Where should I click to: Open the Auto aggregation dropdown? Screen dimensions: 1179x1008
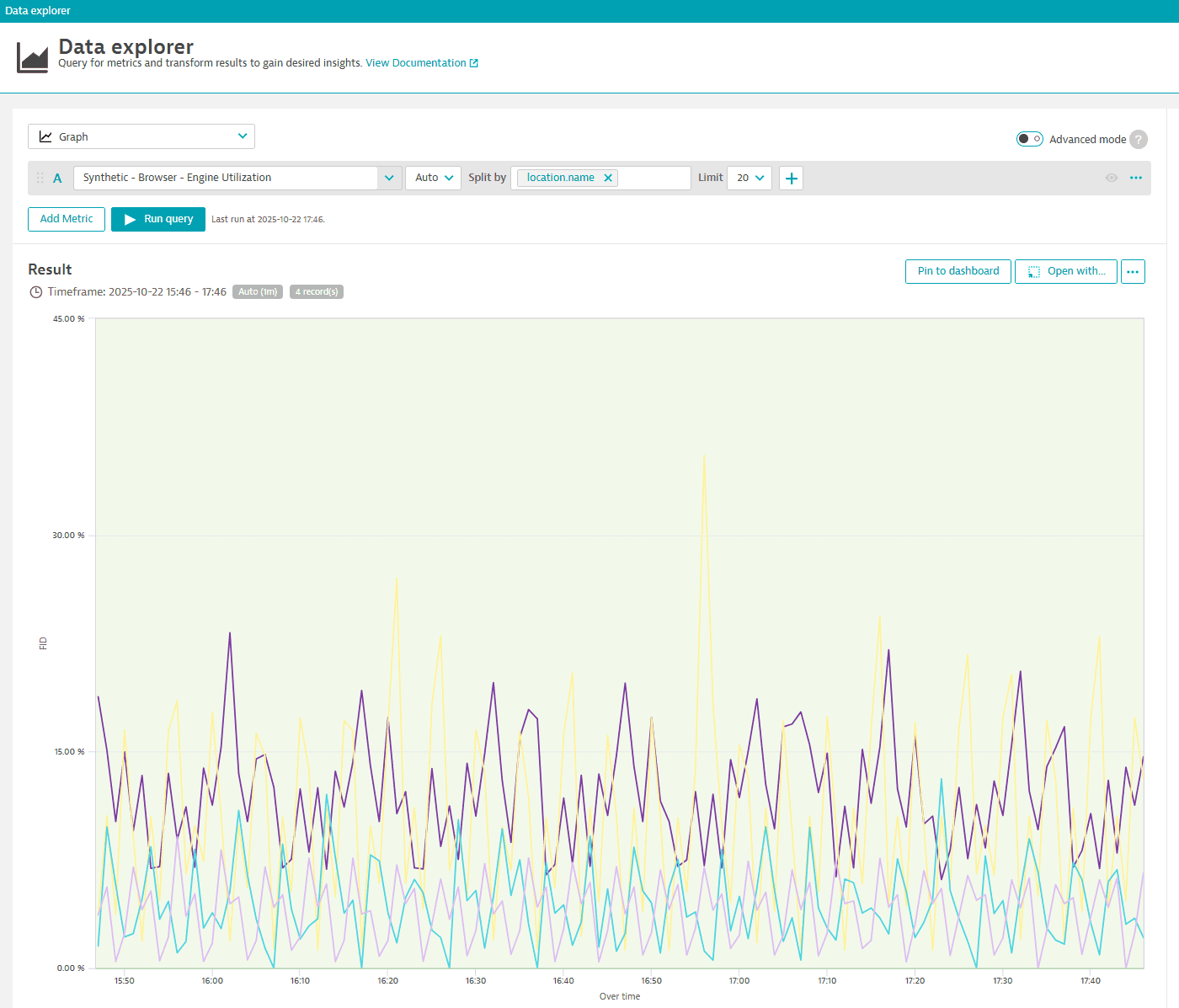433,178
